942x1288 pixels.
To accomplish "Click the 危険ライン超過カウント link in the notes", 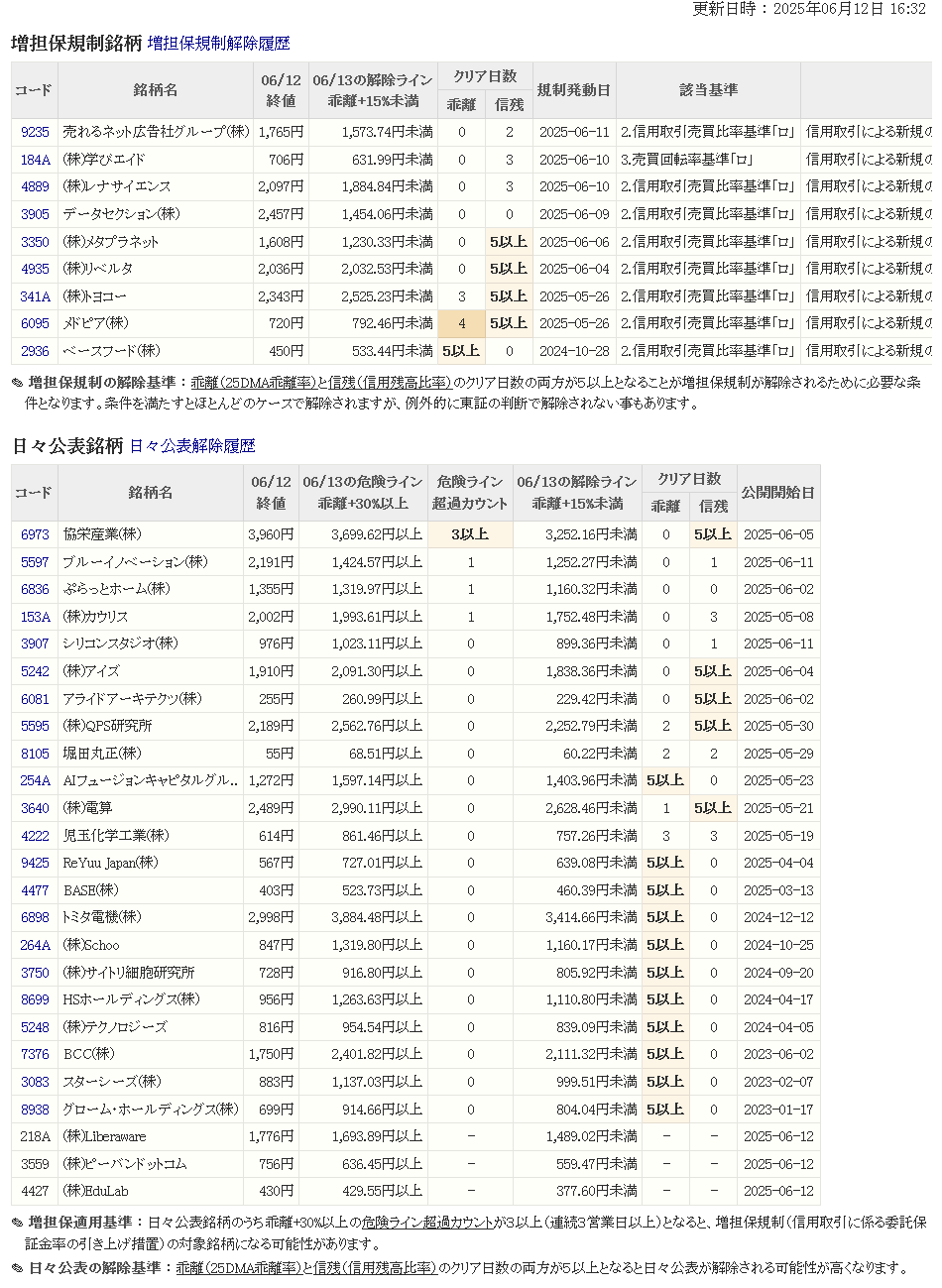I will (427, 1223).
